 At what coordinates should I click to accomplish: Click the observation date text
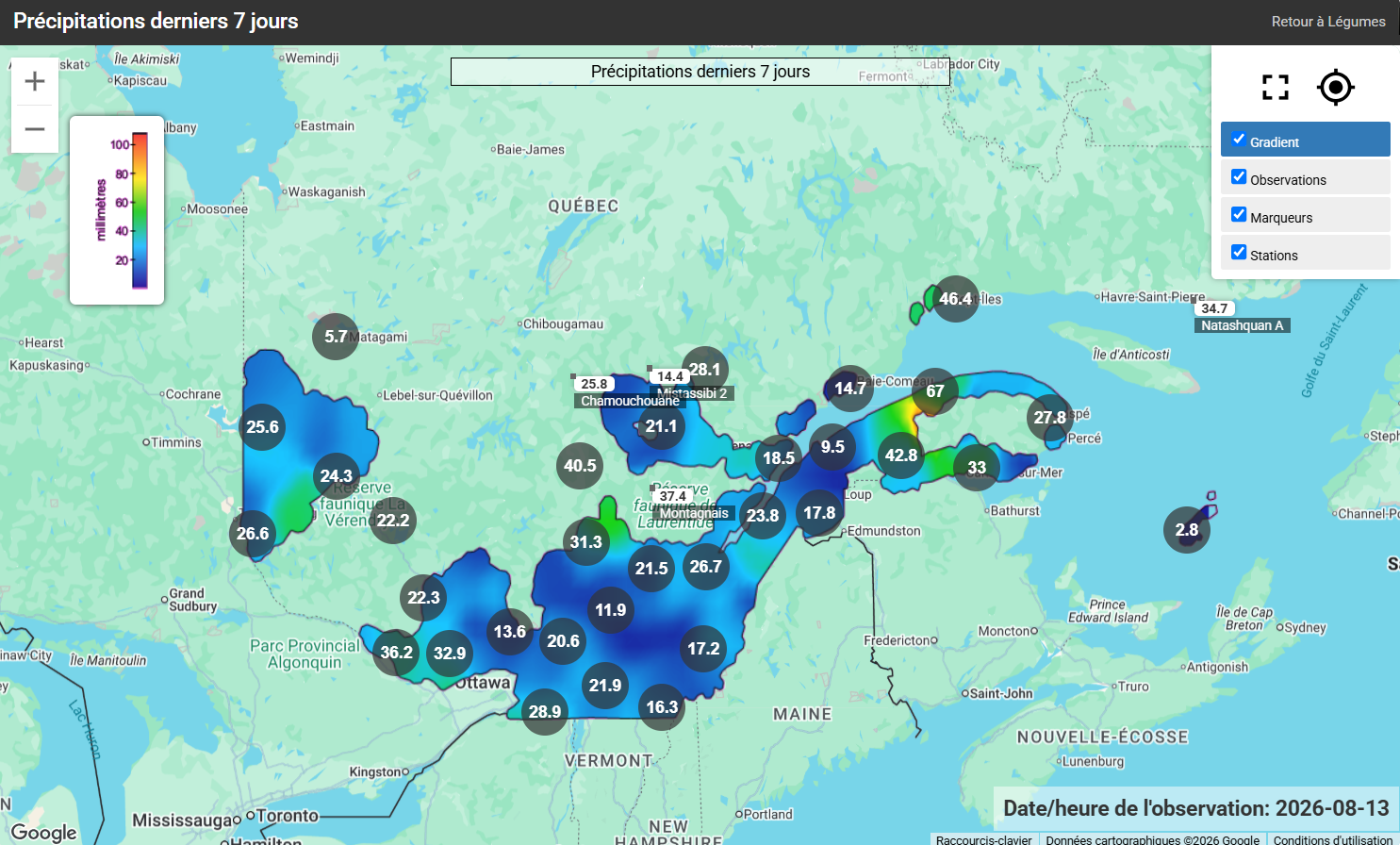point(1196,808)
